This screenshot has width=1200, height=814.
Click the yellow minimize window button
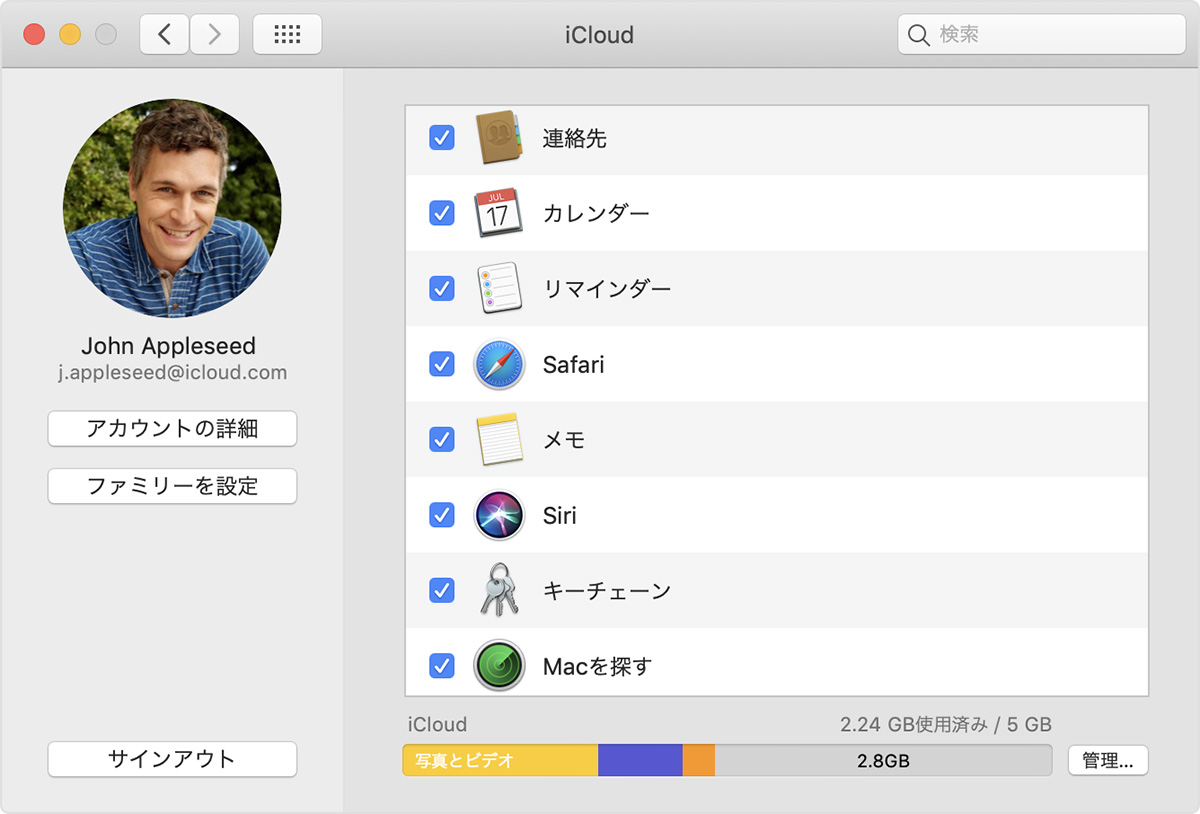tap(70, 35)
